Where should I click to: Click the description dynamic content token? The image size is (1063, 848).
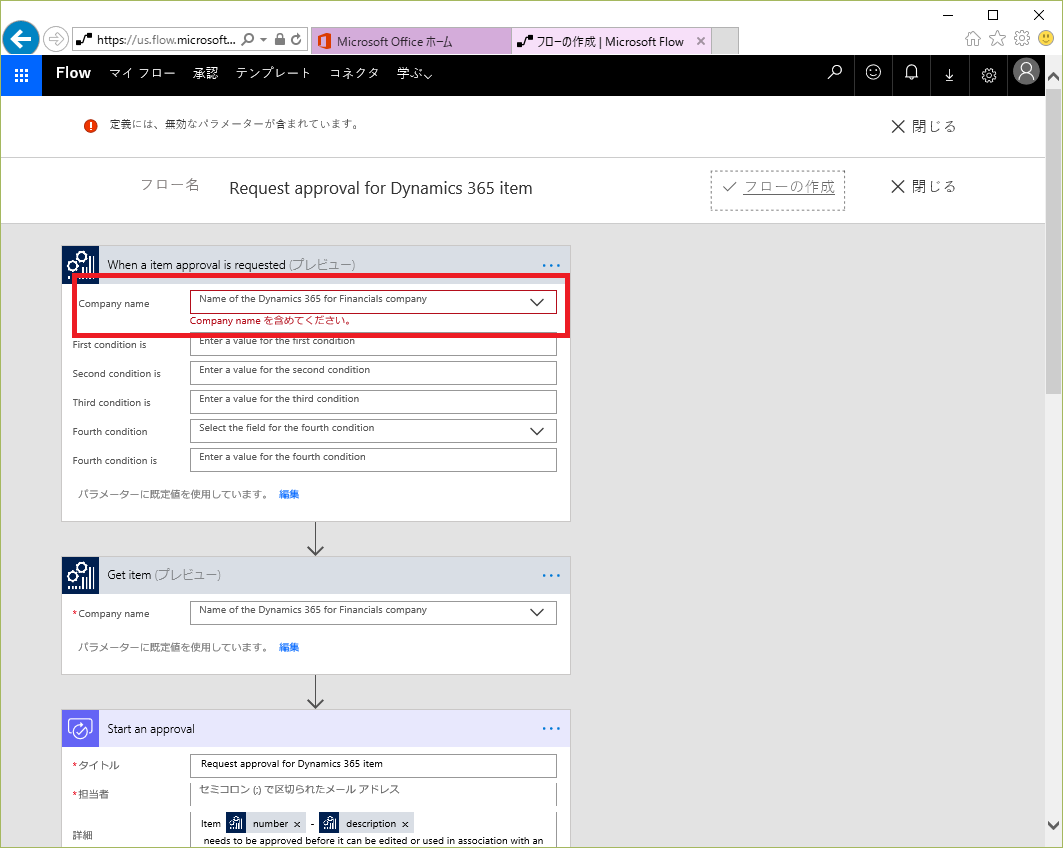[x=365, y=824]
